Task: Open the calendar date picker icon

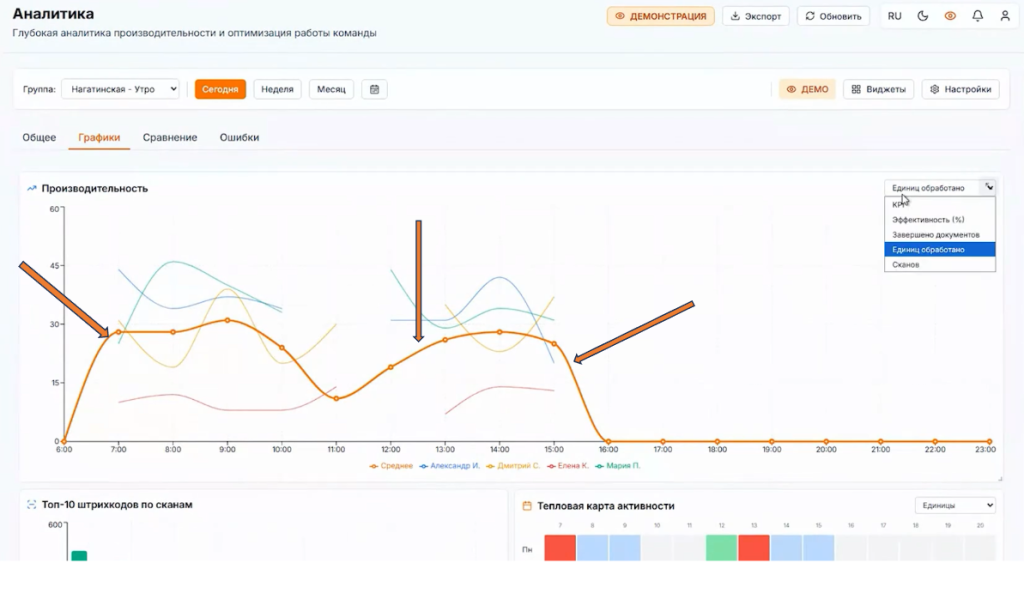Action: [374, 89]
